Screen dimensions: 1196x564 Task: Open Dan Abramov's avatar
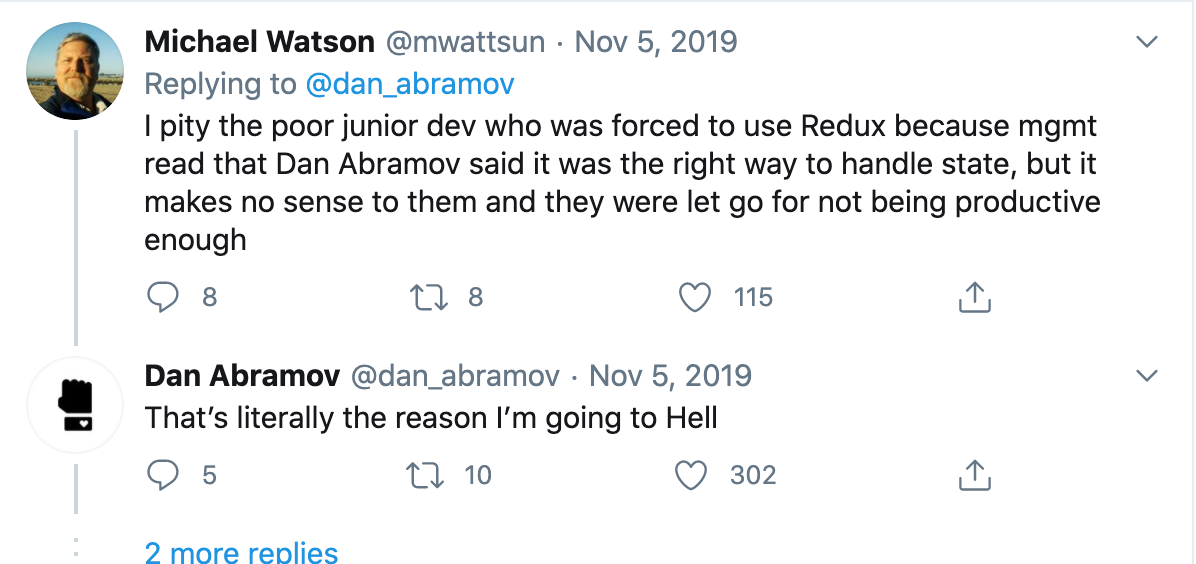click(x=74, y=405)
